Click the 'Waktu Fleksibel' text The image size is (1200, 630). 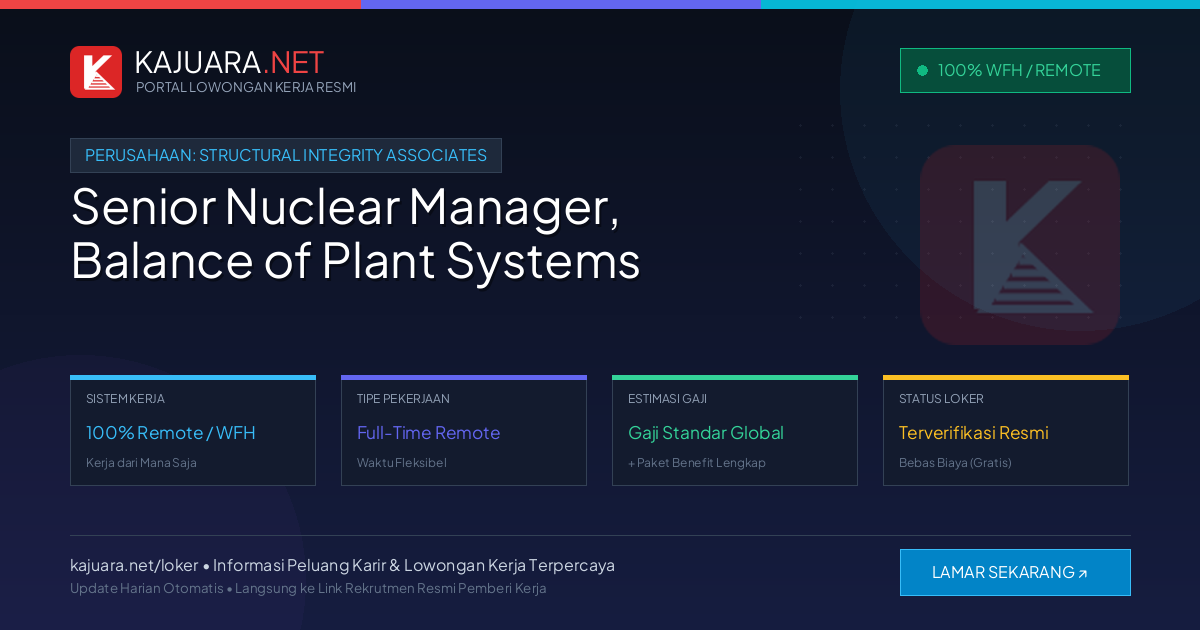click(402, 463)
